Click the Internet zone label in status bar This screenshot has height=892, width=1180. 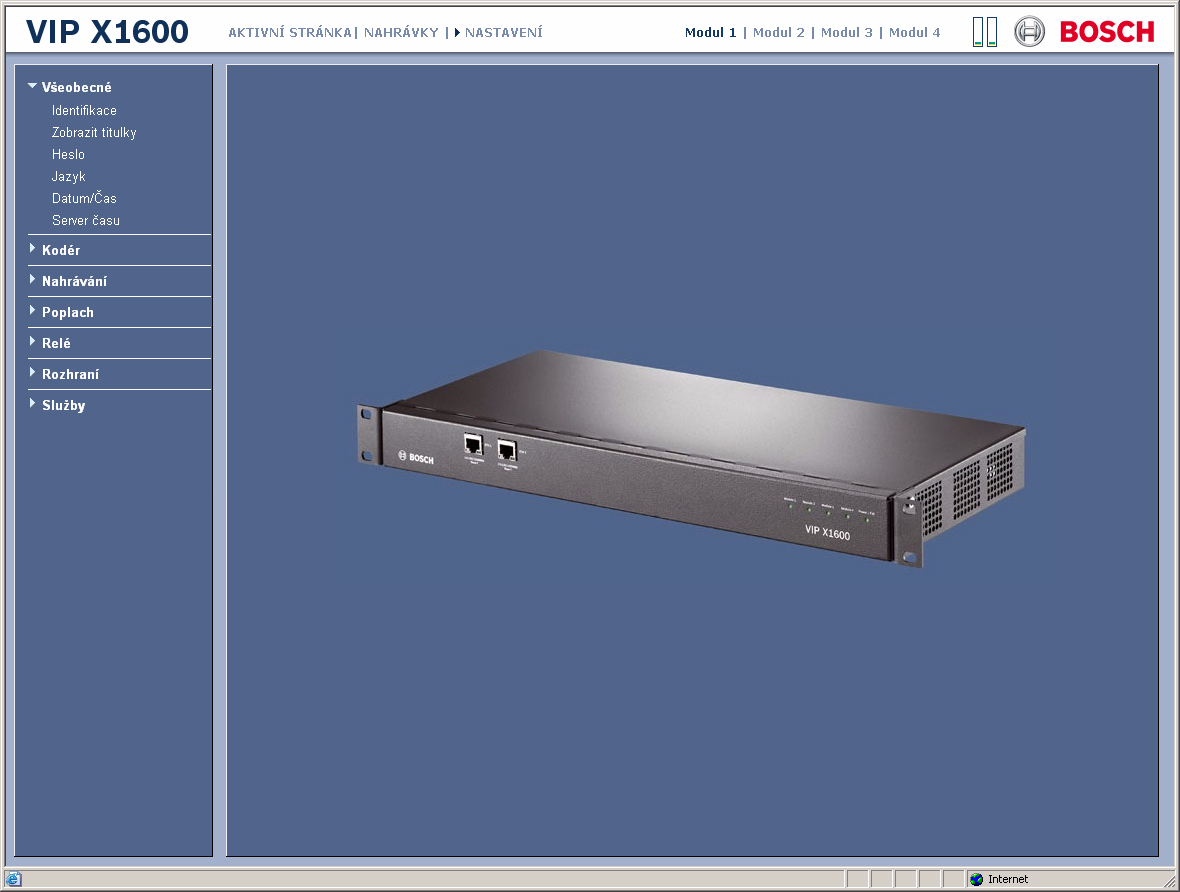point(1008,879)
